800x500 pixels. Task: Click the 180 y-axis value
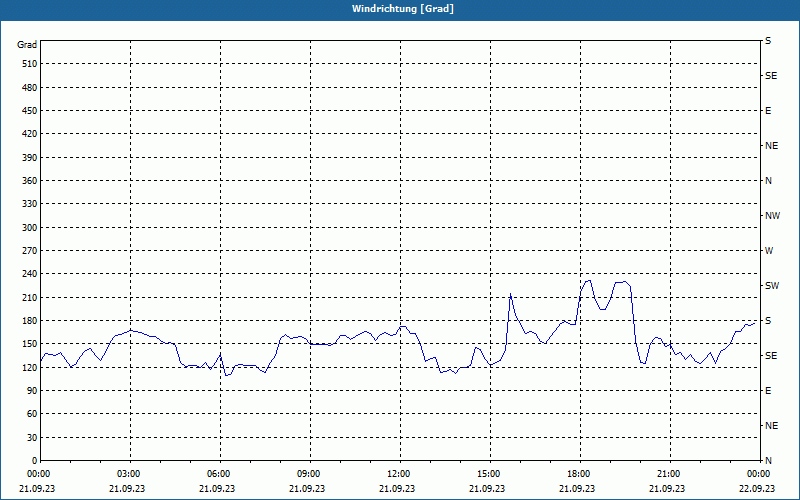[x=30, y=321]
